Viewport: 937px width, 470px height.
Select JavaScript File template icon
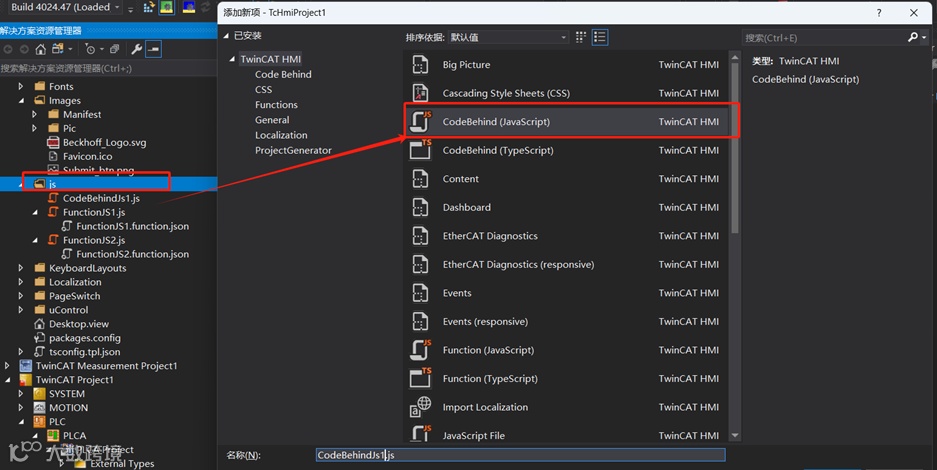point(420,434)
